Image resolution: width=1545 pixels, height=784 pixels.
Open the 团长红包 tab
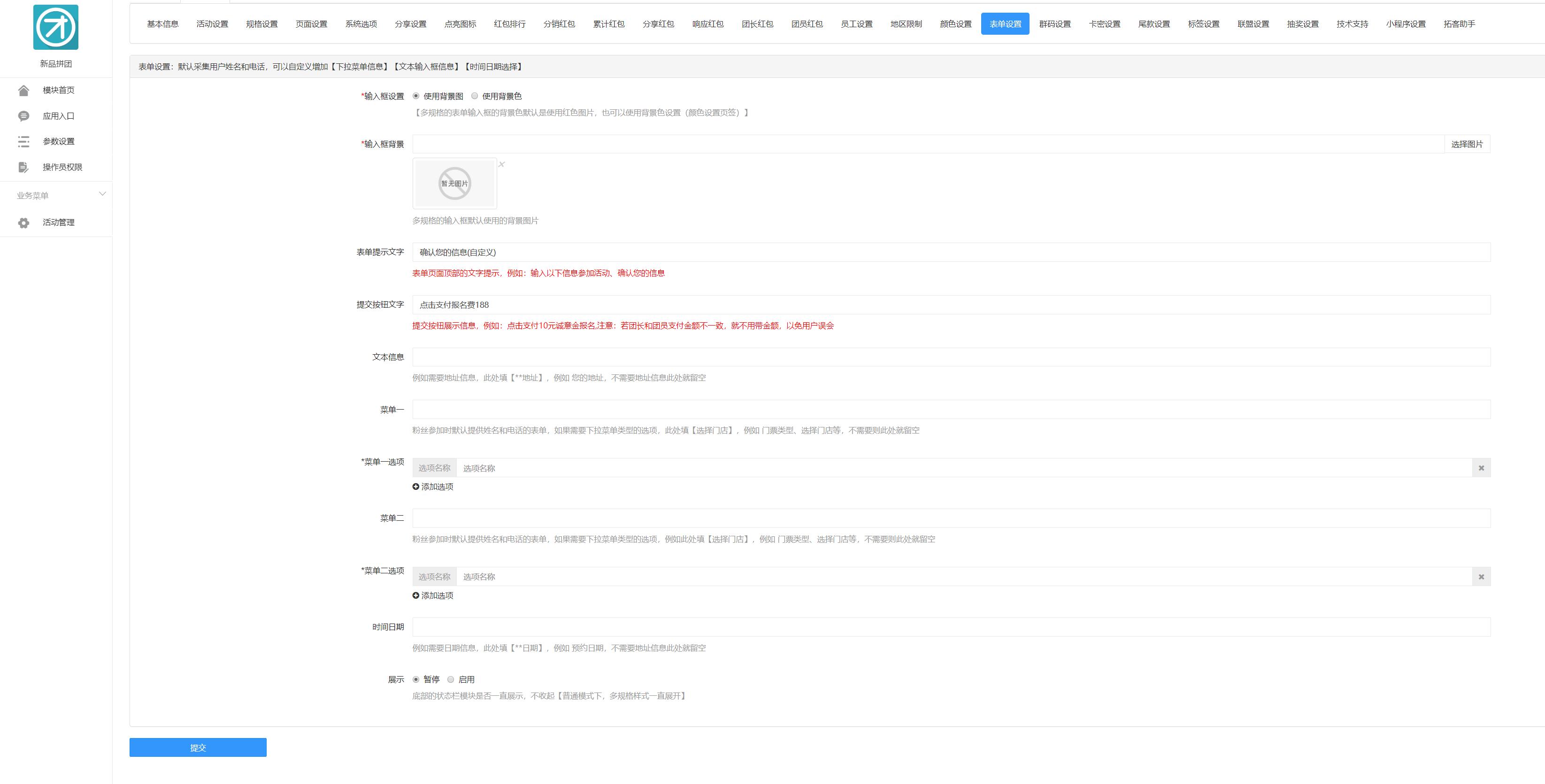tap(758, 24)
